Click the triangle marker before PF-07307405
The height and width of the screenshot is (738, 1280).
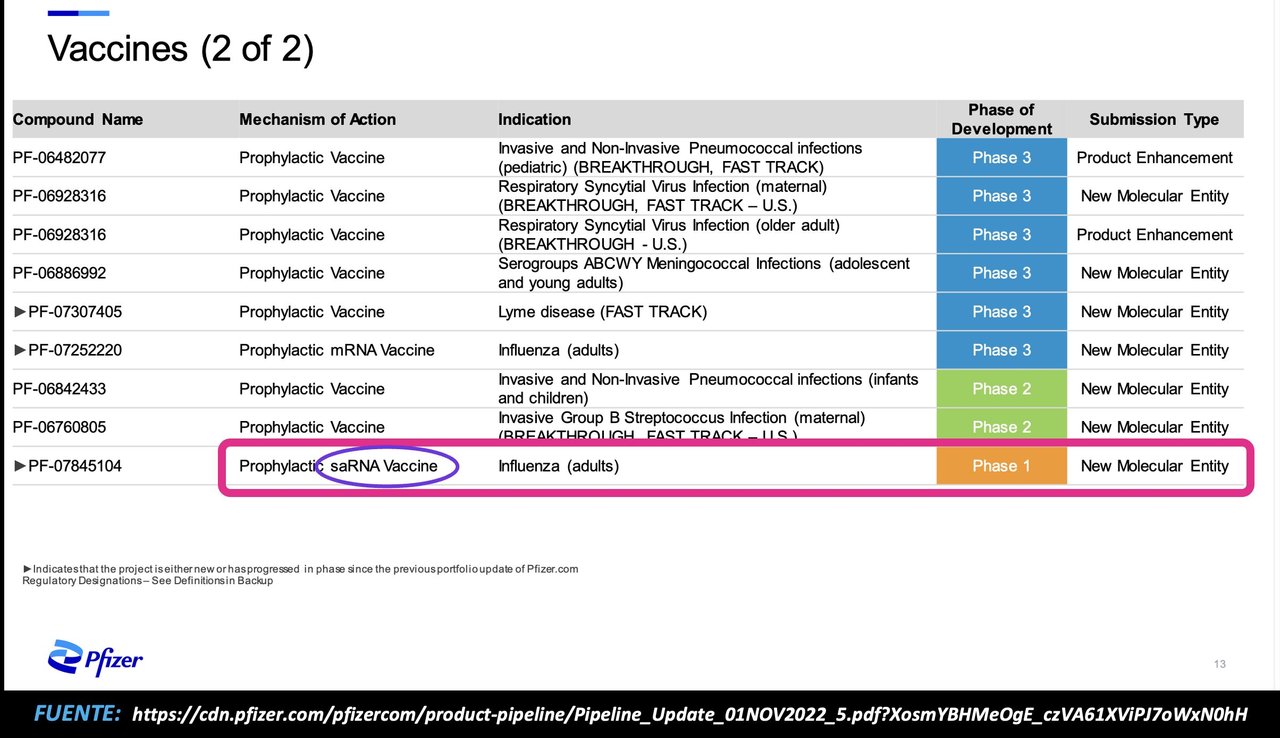tap(20, 312)
